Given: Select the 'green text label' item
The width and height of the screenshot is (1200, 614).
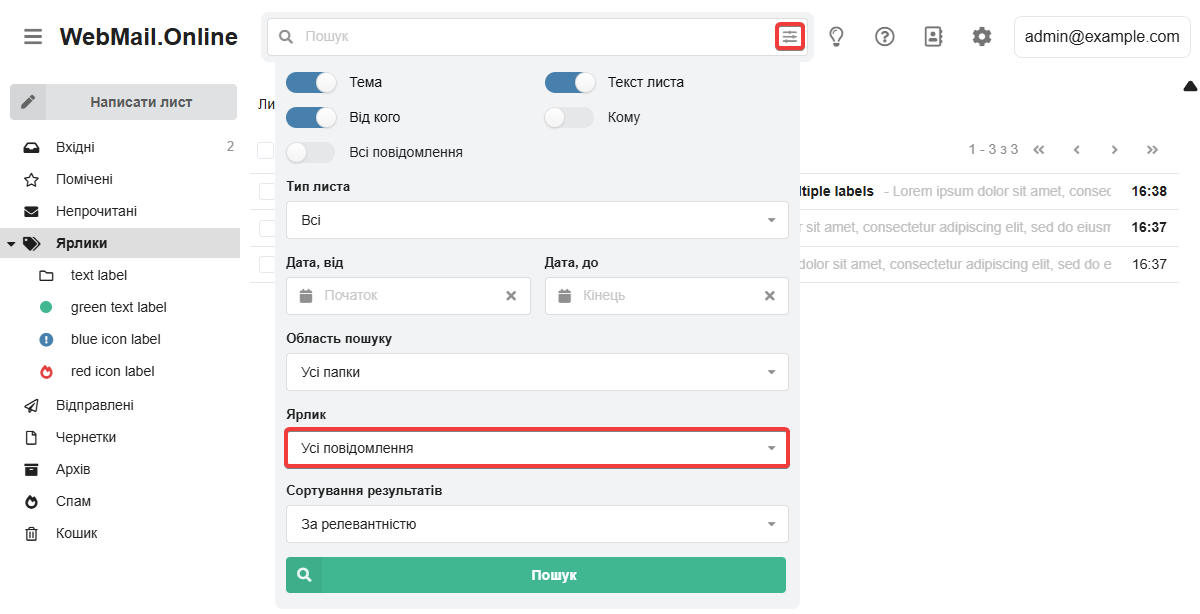Looking at the screenshot, I should coord(118,307).
